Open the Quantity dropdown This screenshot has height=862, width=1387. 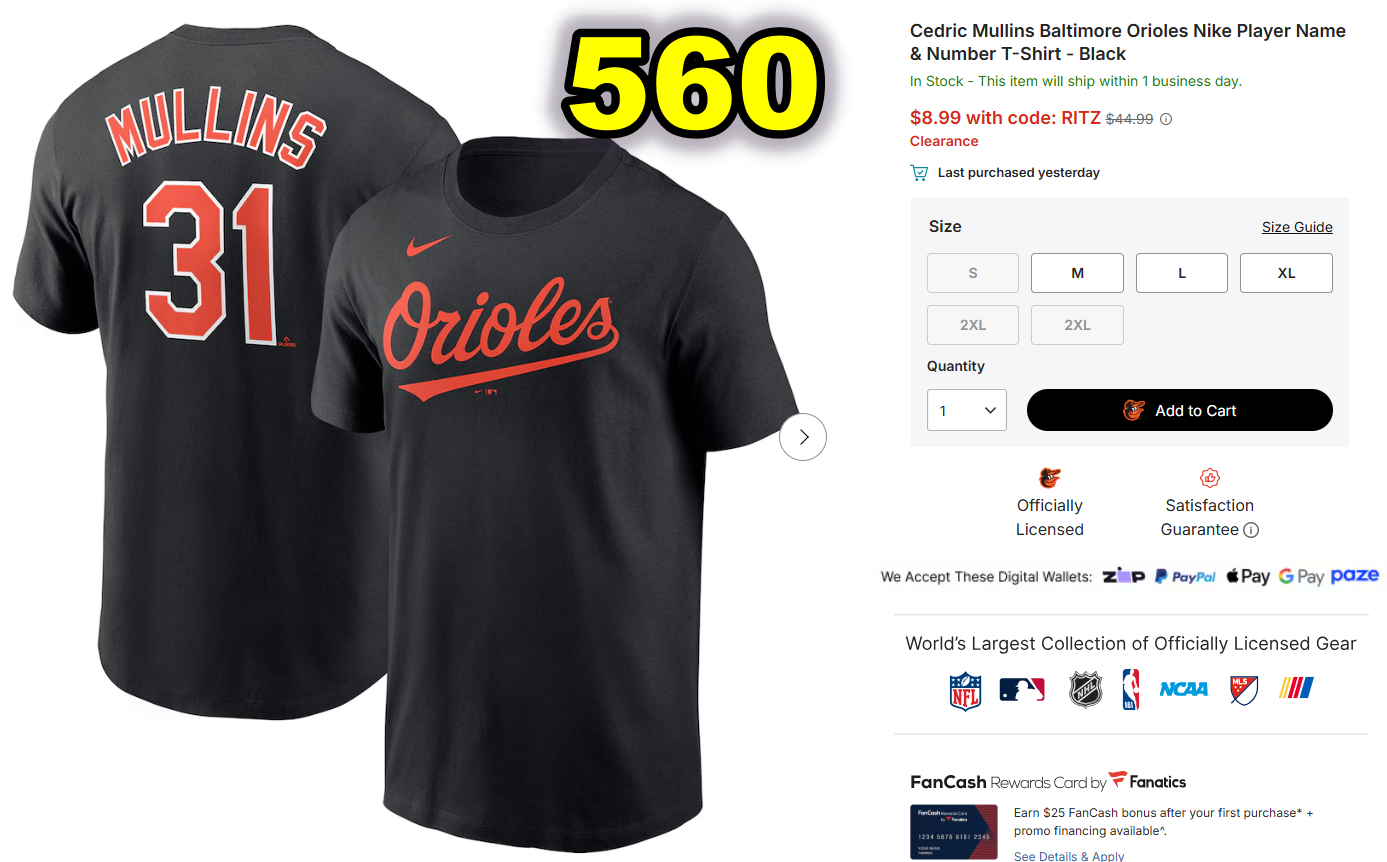tap(967, 410)
